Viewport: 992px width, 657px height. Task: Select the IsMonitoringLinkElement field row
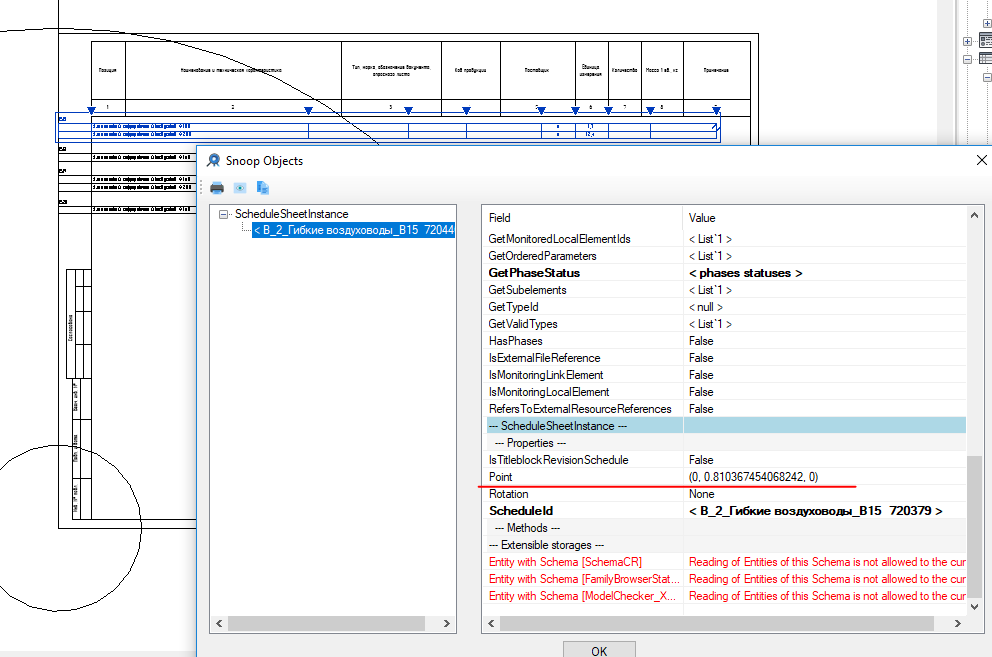pos(726,375)
